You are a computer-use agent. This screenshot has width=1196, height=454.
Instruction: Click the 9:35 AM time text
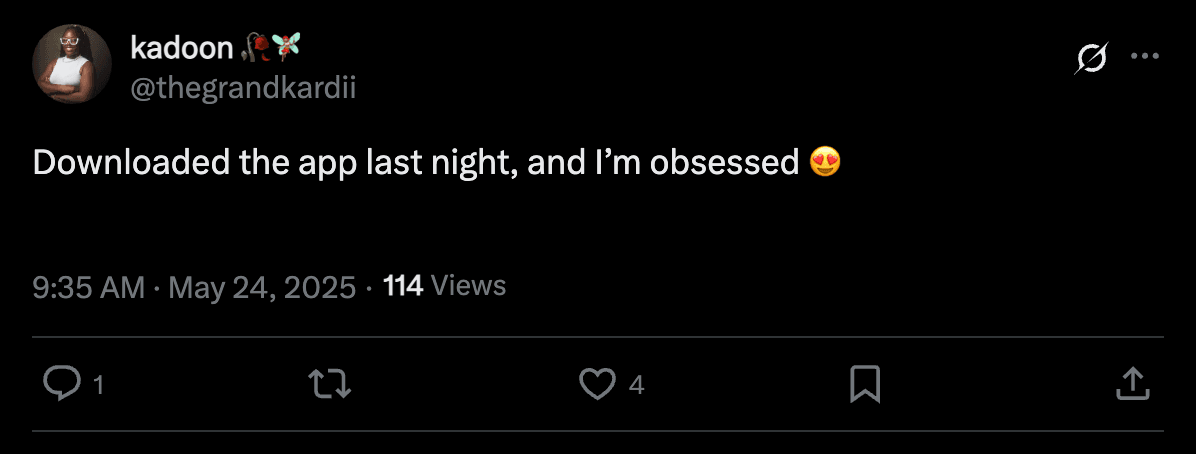point(89,287)
